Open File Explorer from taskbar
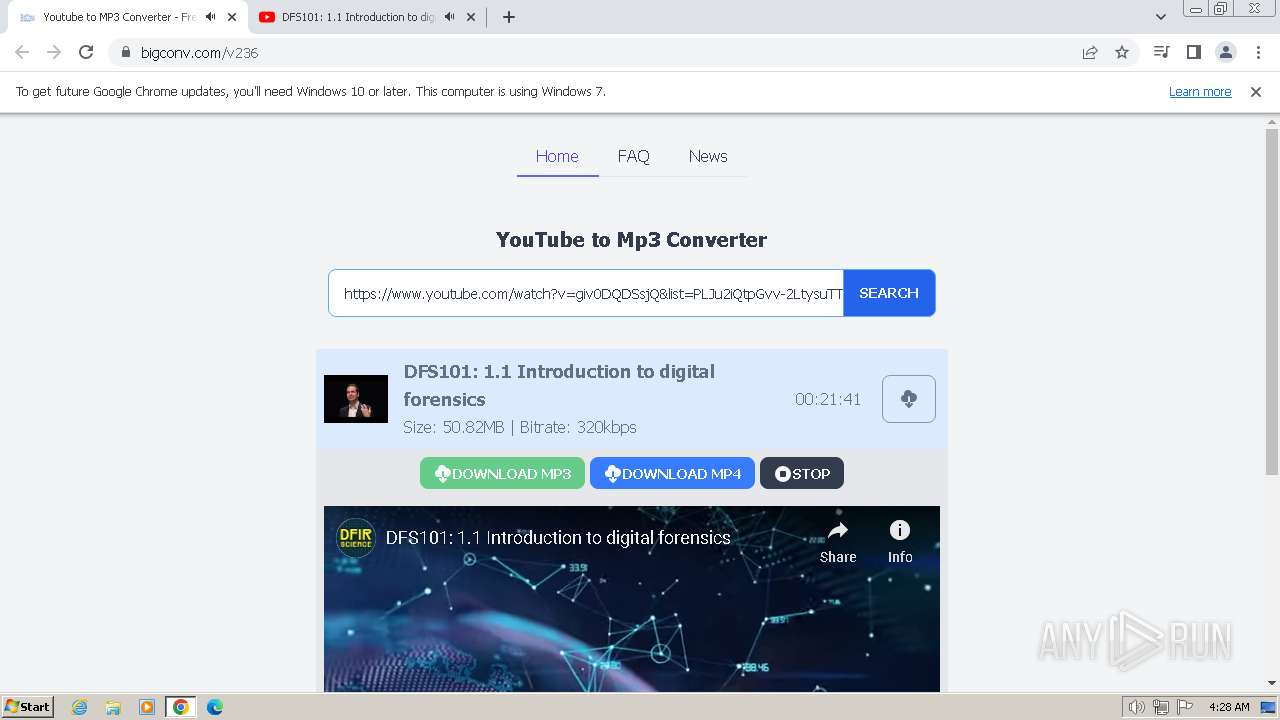 [x=113, y=707]
